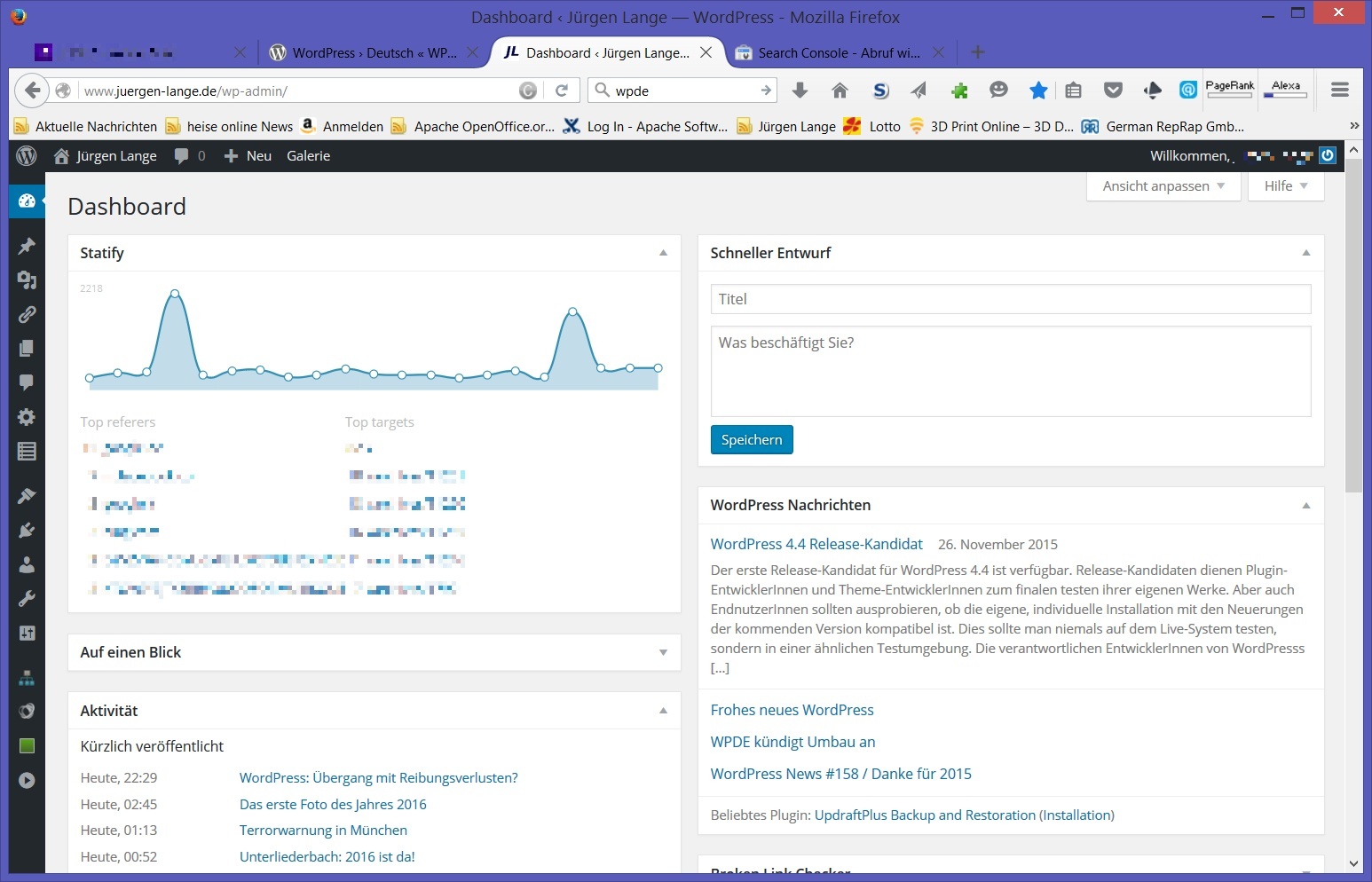Expand the Auf einen Blick widget
1372x882 pixels.
point(663,652)
